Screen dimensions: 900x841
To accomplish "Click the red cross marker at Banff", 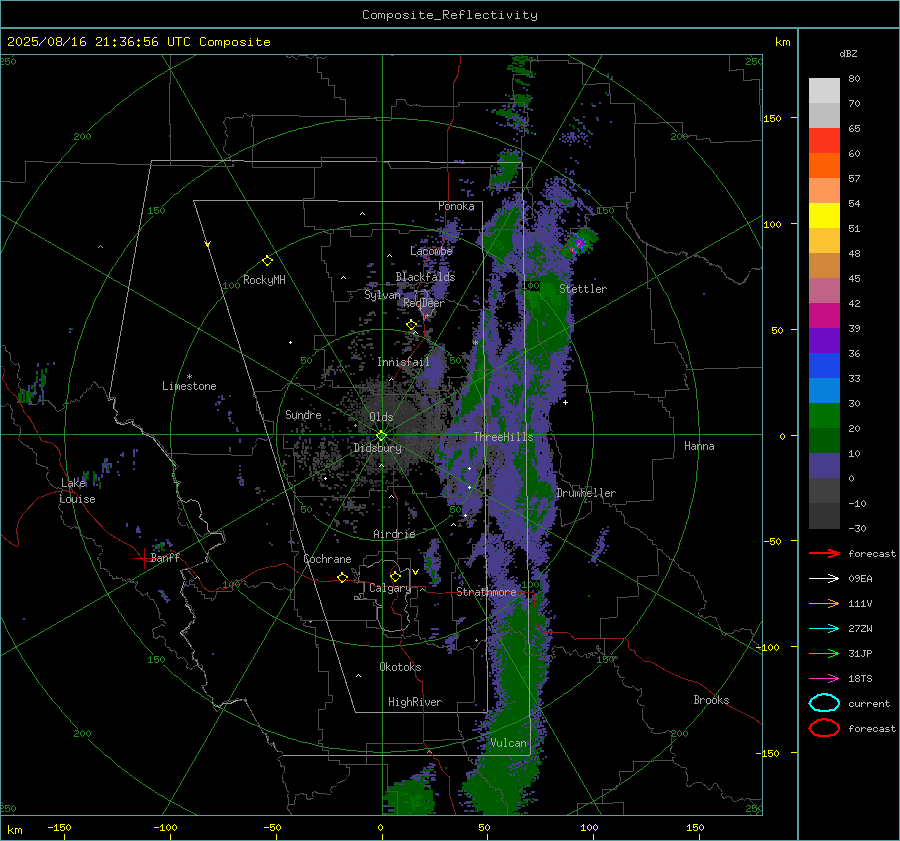I will click(x=143, y=558).
